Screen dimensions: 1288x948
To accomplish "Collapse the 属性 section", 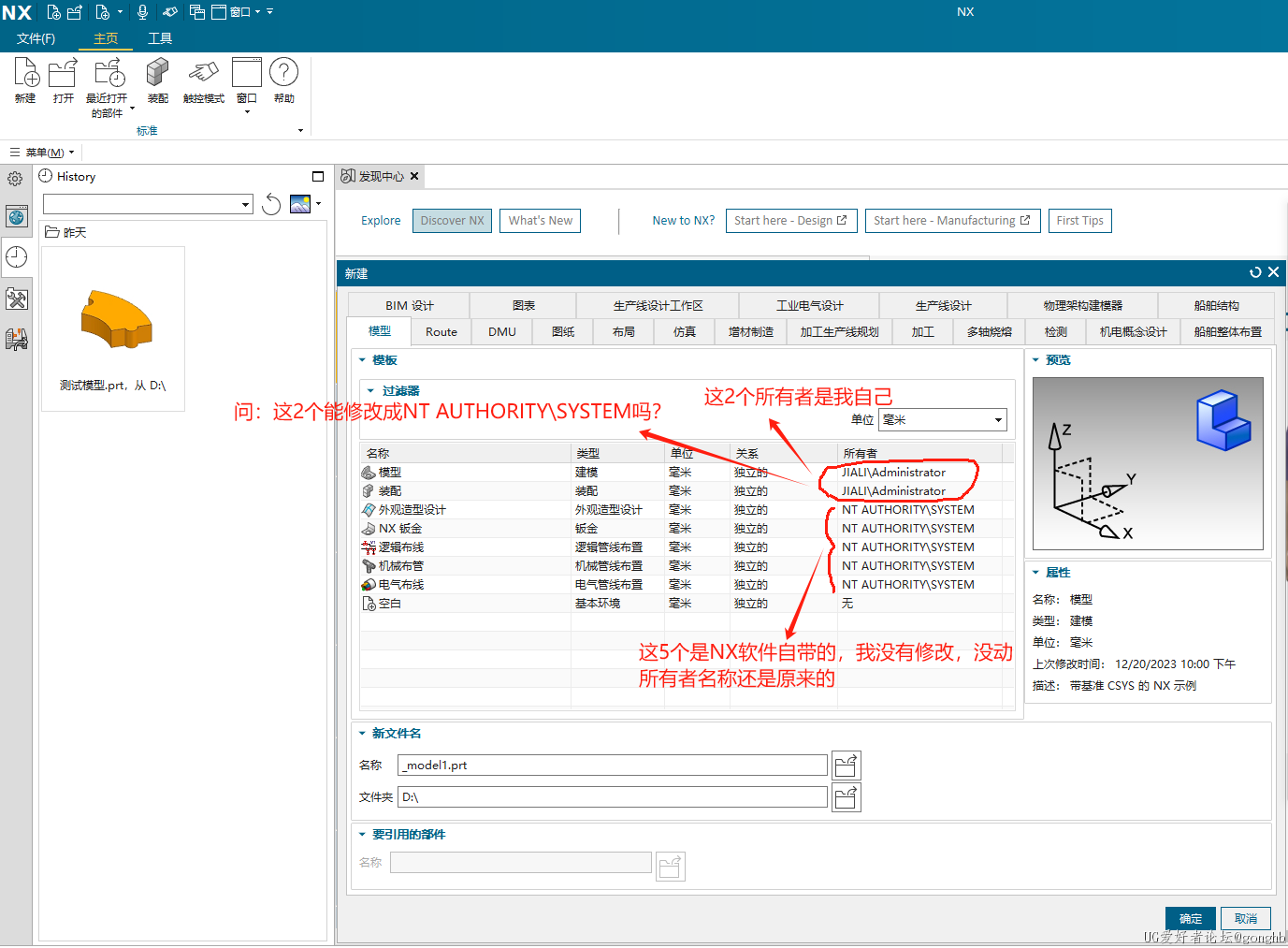I will click(1035, 573).
